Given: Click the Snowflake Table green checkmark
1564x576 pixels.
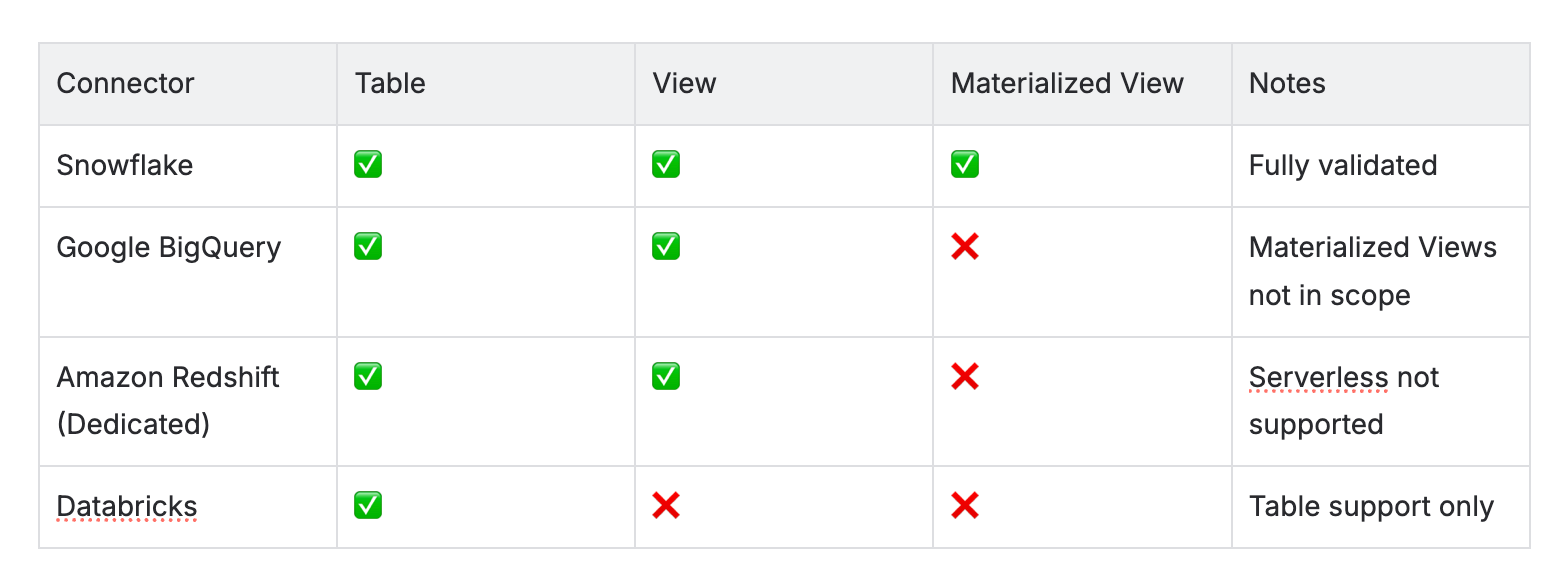Looking at the screenshot, I should click(368, 164).
